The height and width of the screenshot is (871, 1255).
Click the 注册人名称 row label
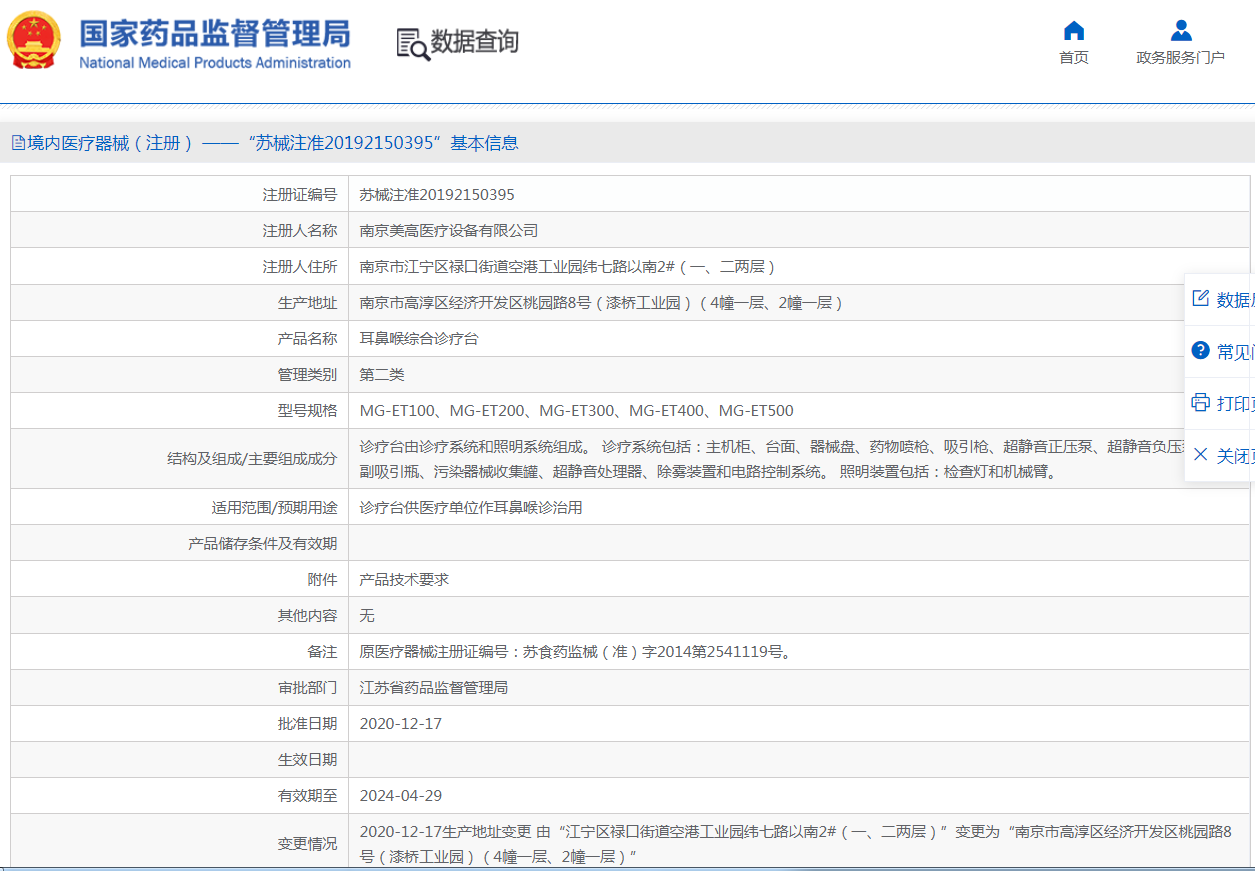tap(300, 231)
